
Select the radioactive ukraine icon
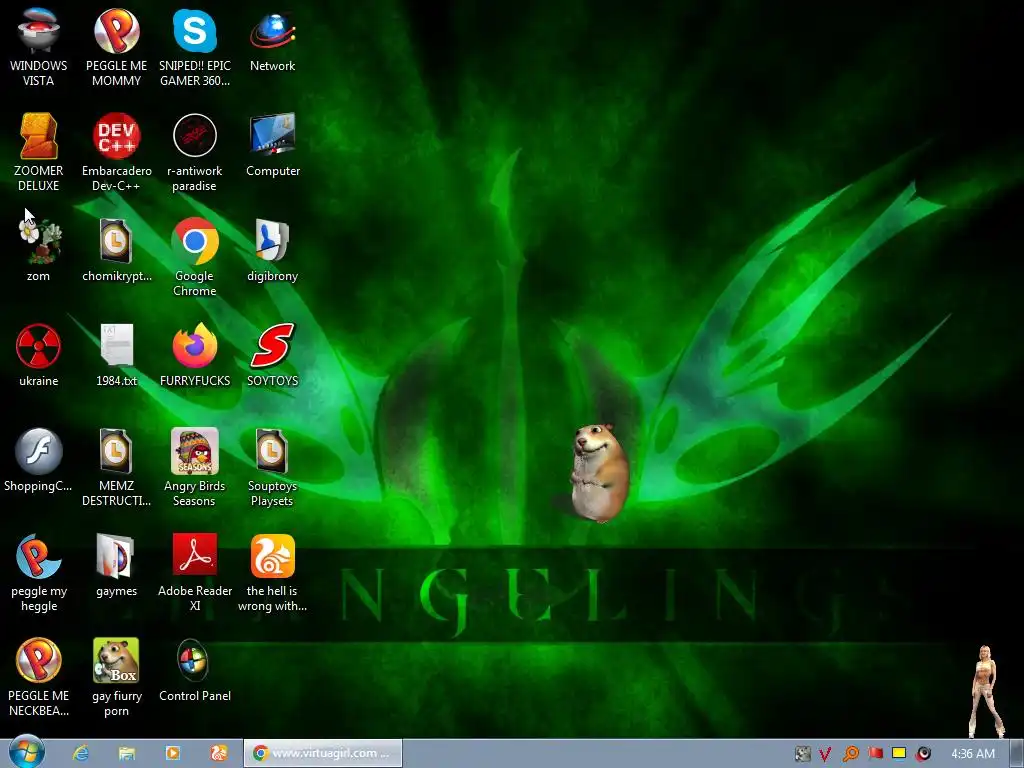point(39,355)
